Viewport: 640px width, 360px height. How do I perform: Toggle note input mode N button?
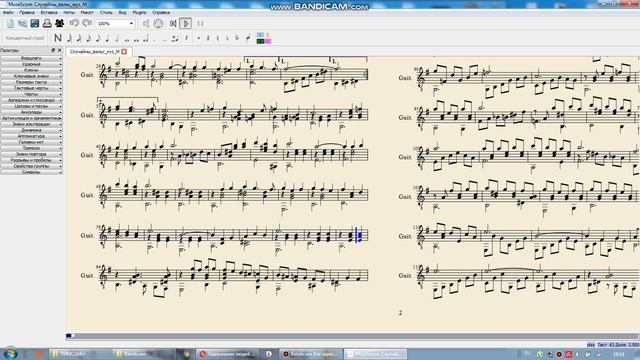coord(58,38)
